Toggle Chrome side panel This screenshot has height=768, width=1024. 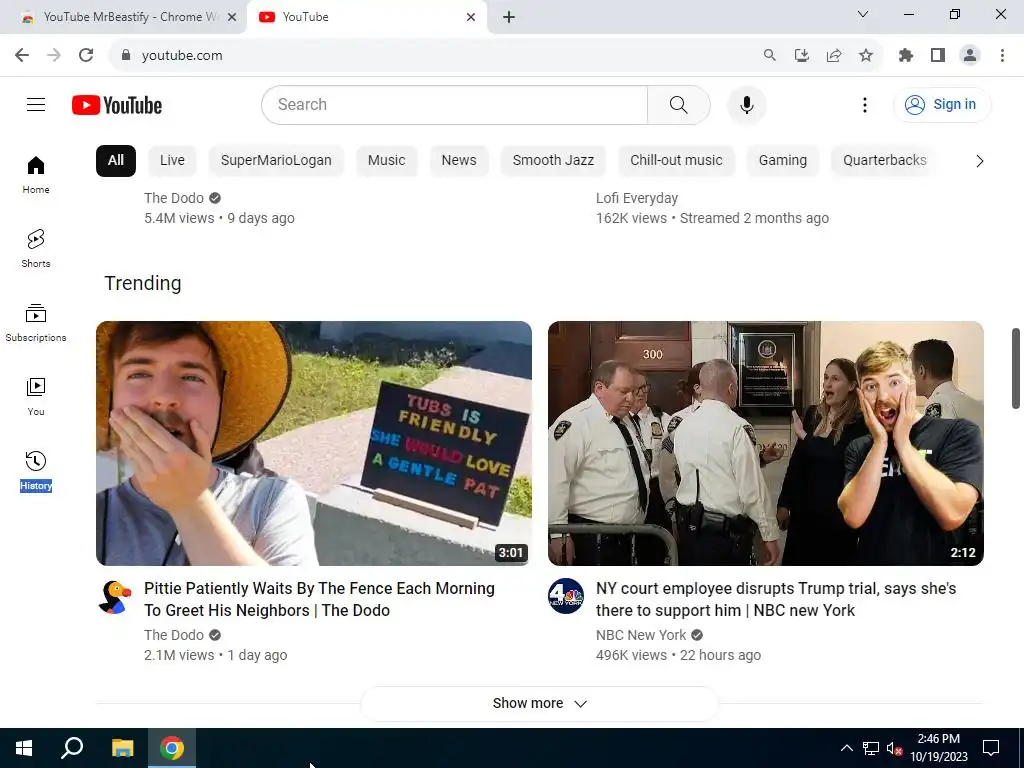[938, 56]
